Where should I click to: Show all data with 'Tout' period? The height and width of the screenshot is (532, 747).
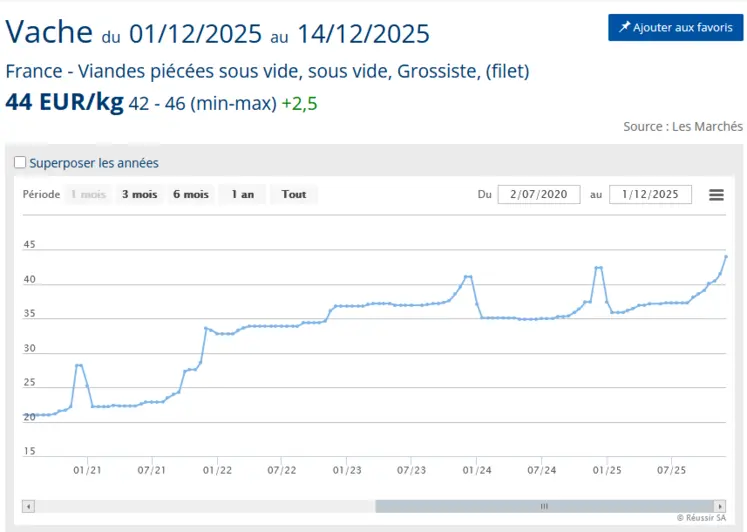[x=294, y=194]
